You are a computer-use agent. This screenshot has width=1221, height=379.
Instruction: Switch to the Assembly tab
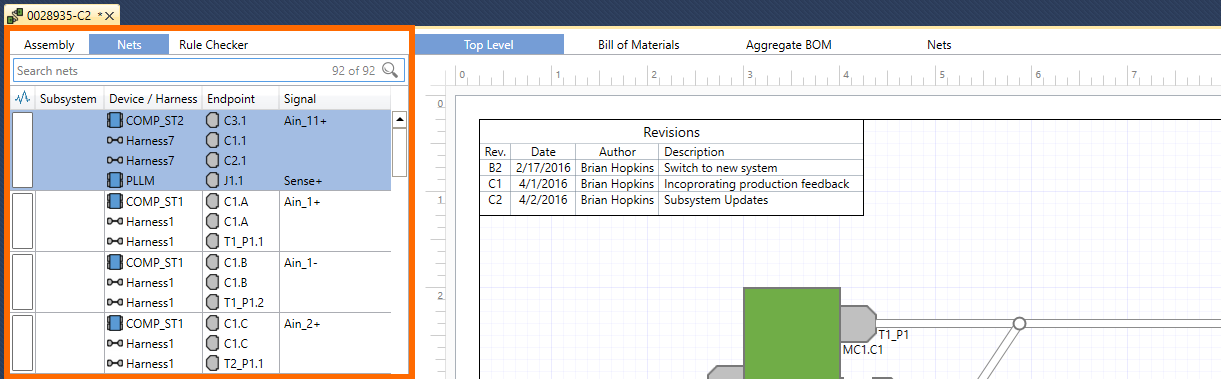[x=50, y=45]
